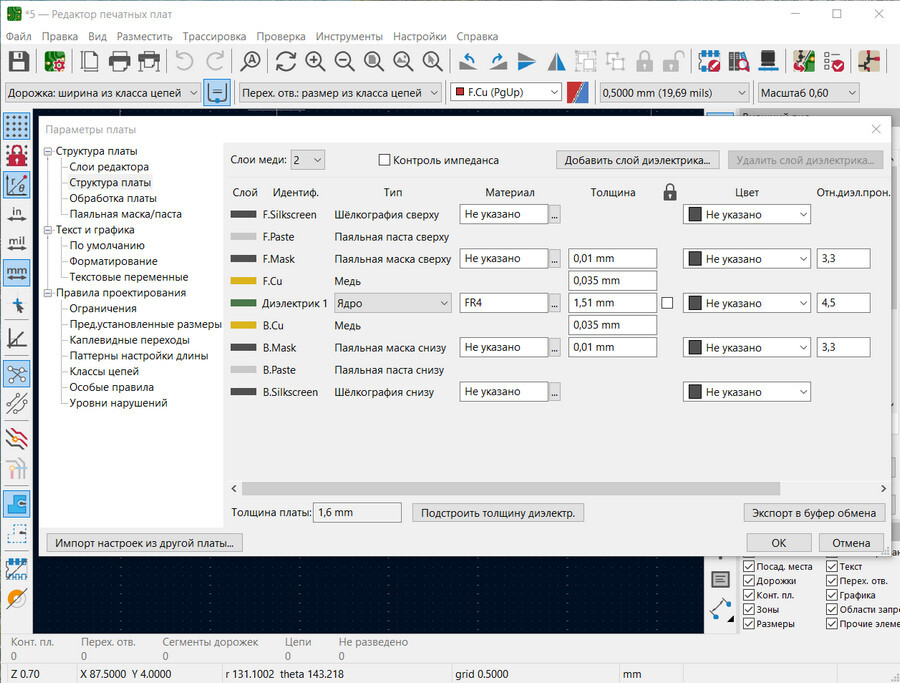
Task: Switch units to millimeters icon
Action: pos(17,273)
